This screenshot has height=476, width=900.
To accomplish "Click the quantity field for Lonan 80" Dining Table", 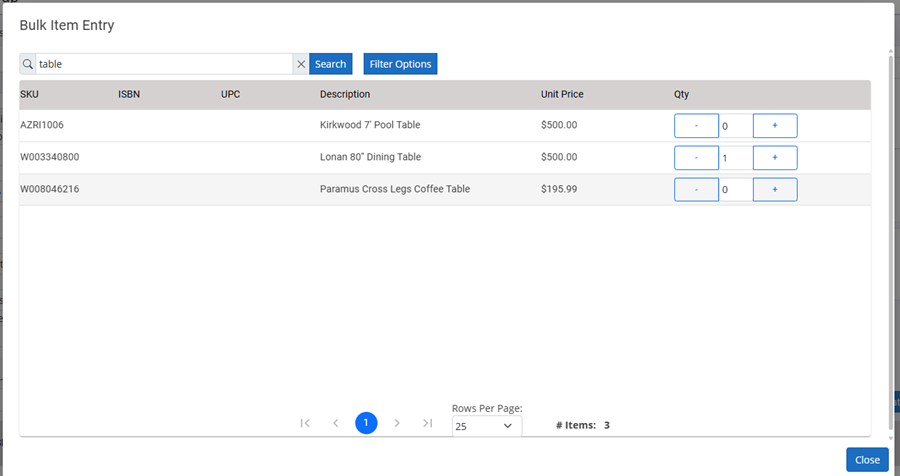I will pyautogui.click(x=736, y=158).
